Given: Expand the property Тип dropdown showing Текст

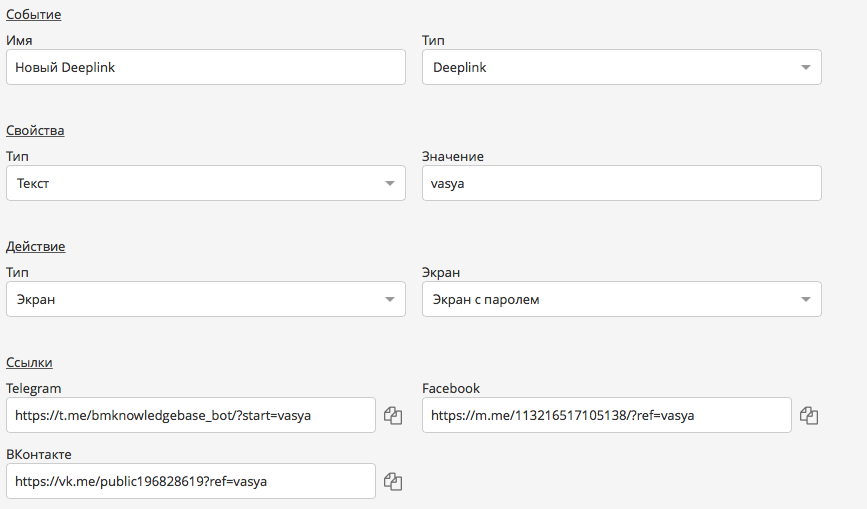Looking at the screenshot, I should (x=205, y=183).
